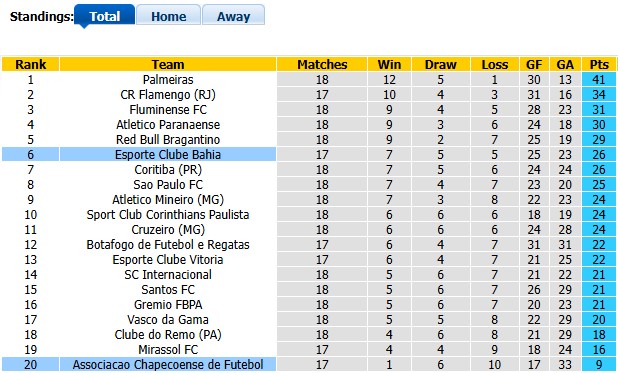Image resolution: width=618 pixels, height=373 pixels.
Task: Click the Team column header
Action: coord(168,64)
